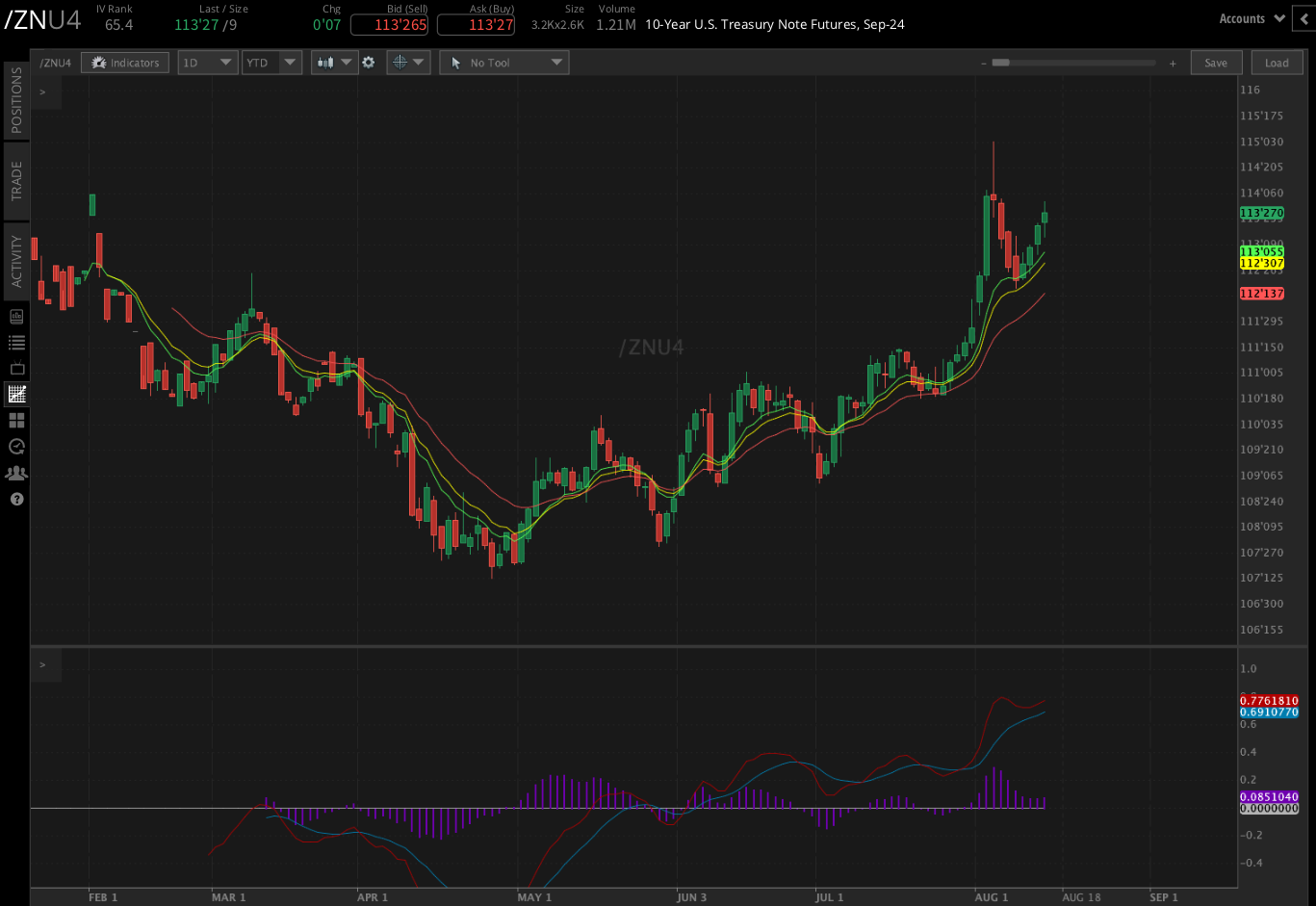Open the YTD range dropdown

tap(271, 62)
